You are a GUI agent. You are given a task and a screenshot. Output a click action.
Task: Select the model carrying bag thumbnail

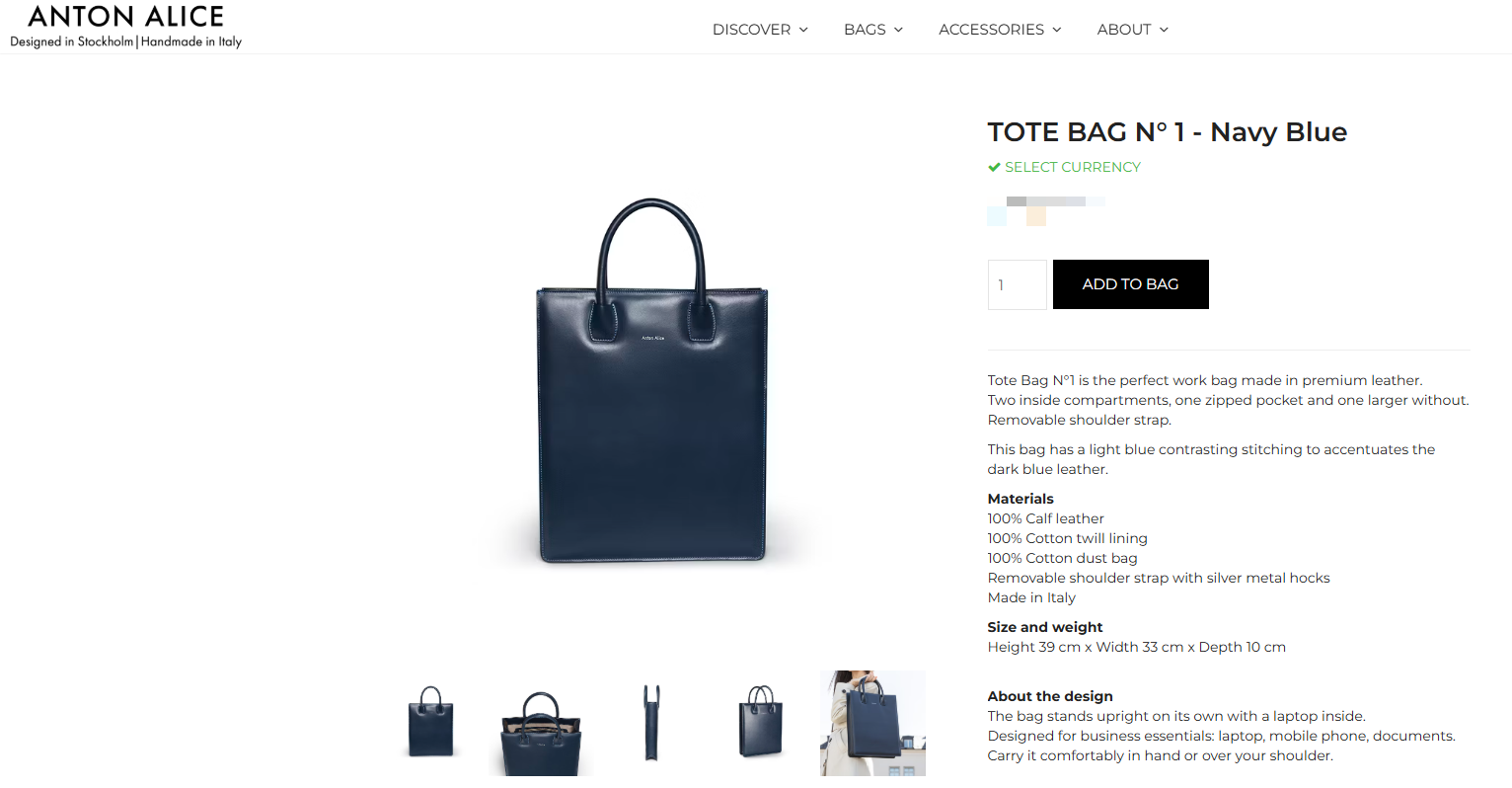tap(872, 723)
